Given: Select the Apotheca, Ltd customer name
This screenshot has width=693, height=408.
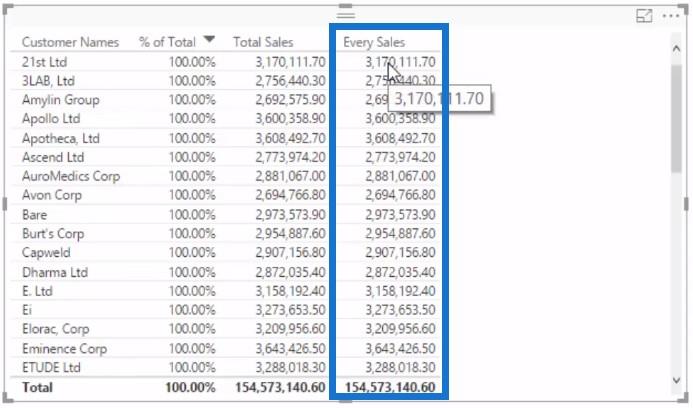Looking at the screenshot, I should [61, 138].
